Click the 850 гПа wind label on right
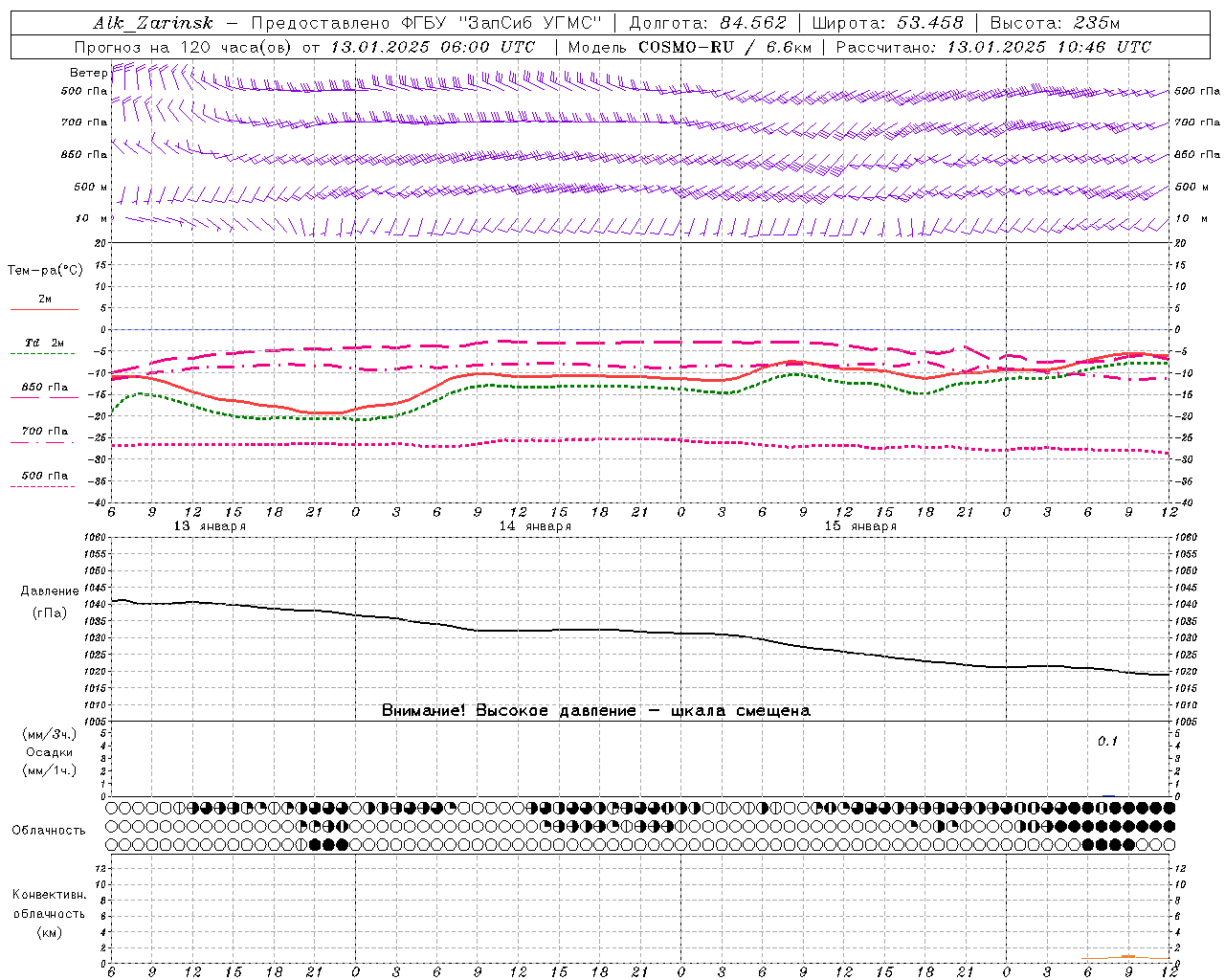1225x980 pixels. coord(1197,154)
